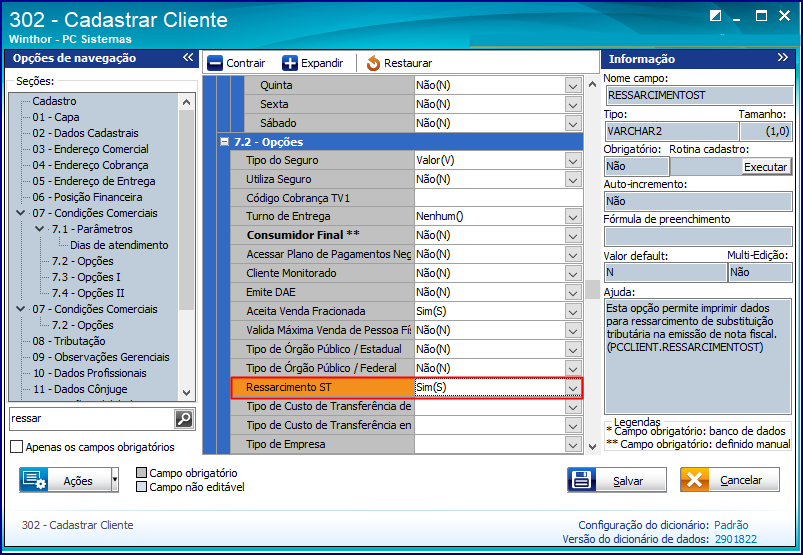Select 01 - Capa section
This screenshot has height=555, width=803.
56,117
